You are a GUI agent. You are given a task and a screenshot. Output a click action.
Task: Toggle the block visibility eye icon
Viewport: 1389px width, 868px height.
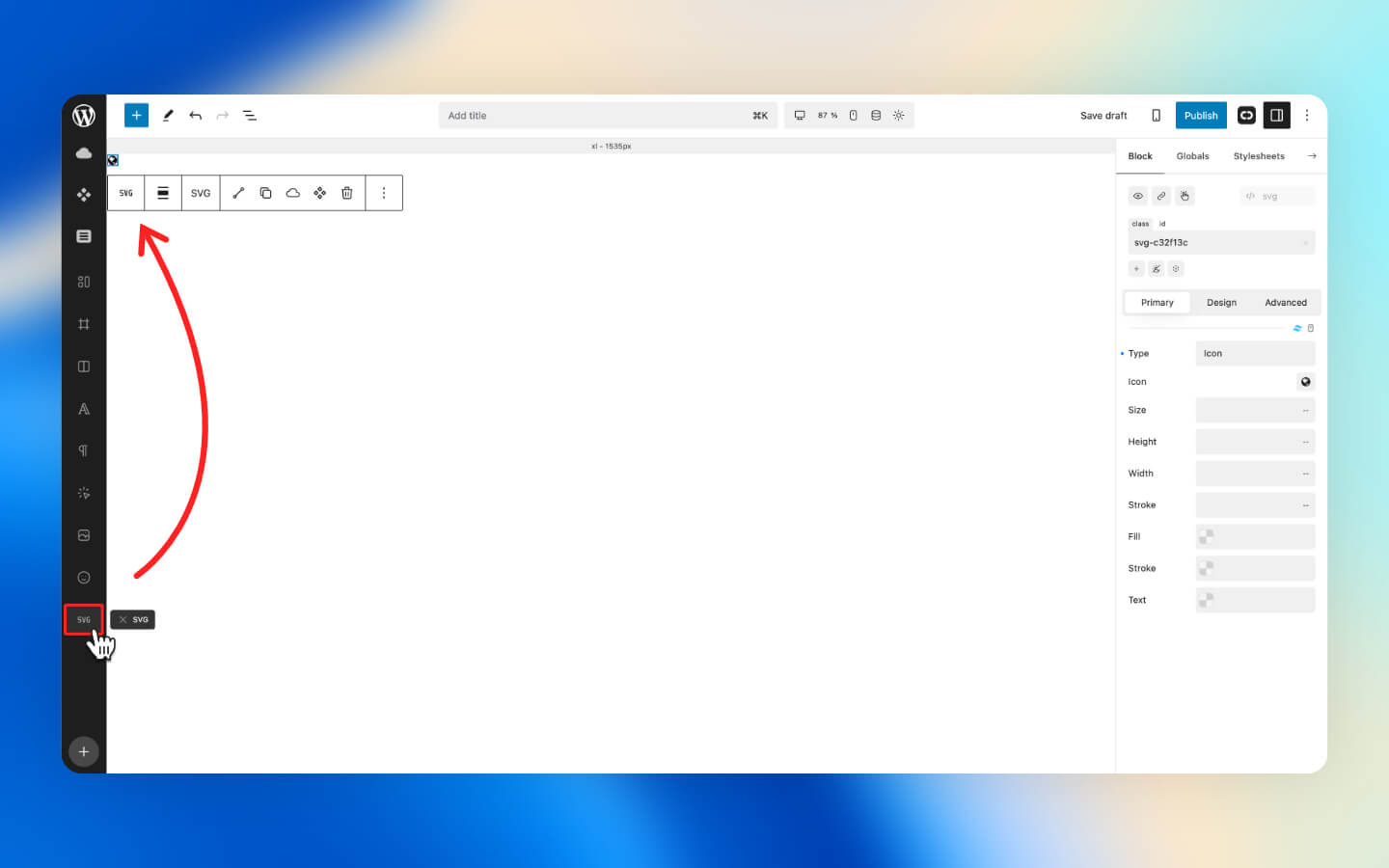pos(1138,196)
